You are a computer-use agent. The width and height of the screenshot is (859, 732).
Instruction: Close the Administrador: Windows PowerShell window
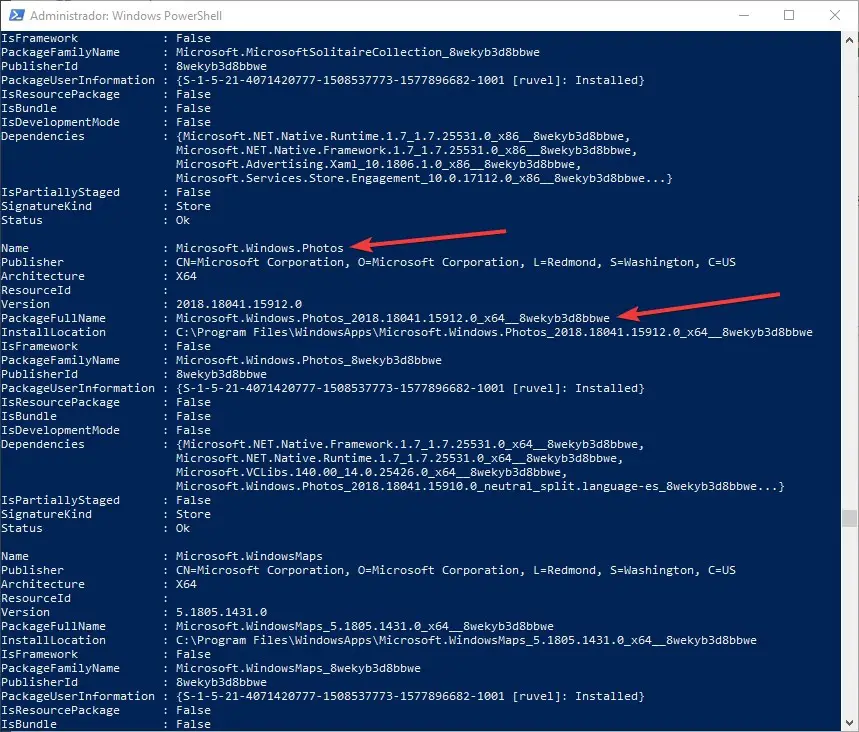click(834, 15)
